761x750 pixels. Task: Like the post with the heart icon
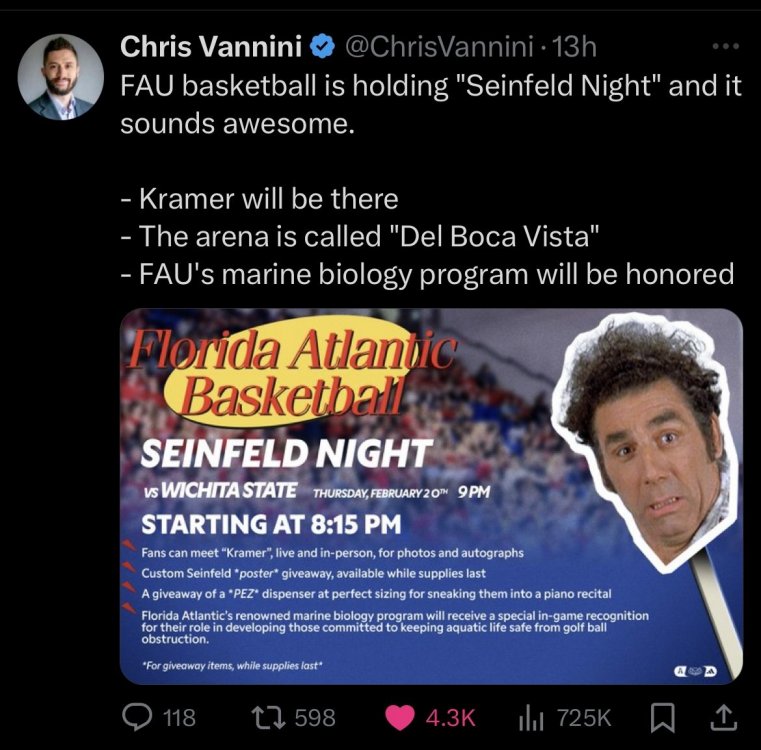point(400,716)
